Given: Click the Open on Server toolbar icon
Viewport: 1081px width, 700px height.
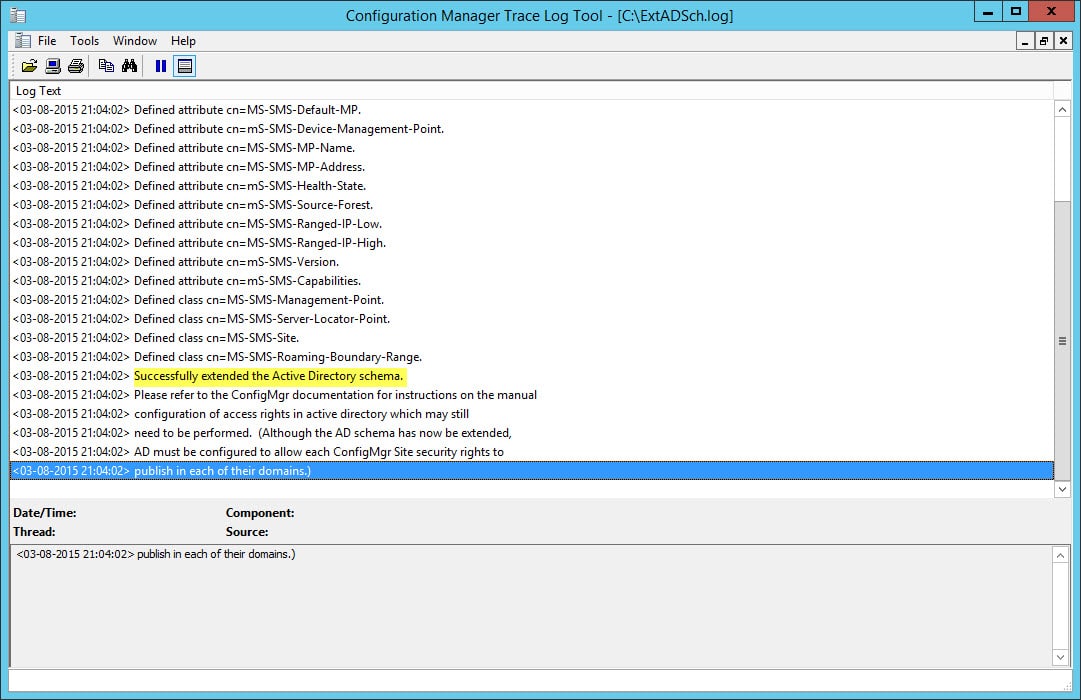Looking at the screenshot, I should [52, 66].
